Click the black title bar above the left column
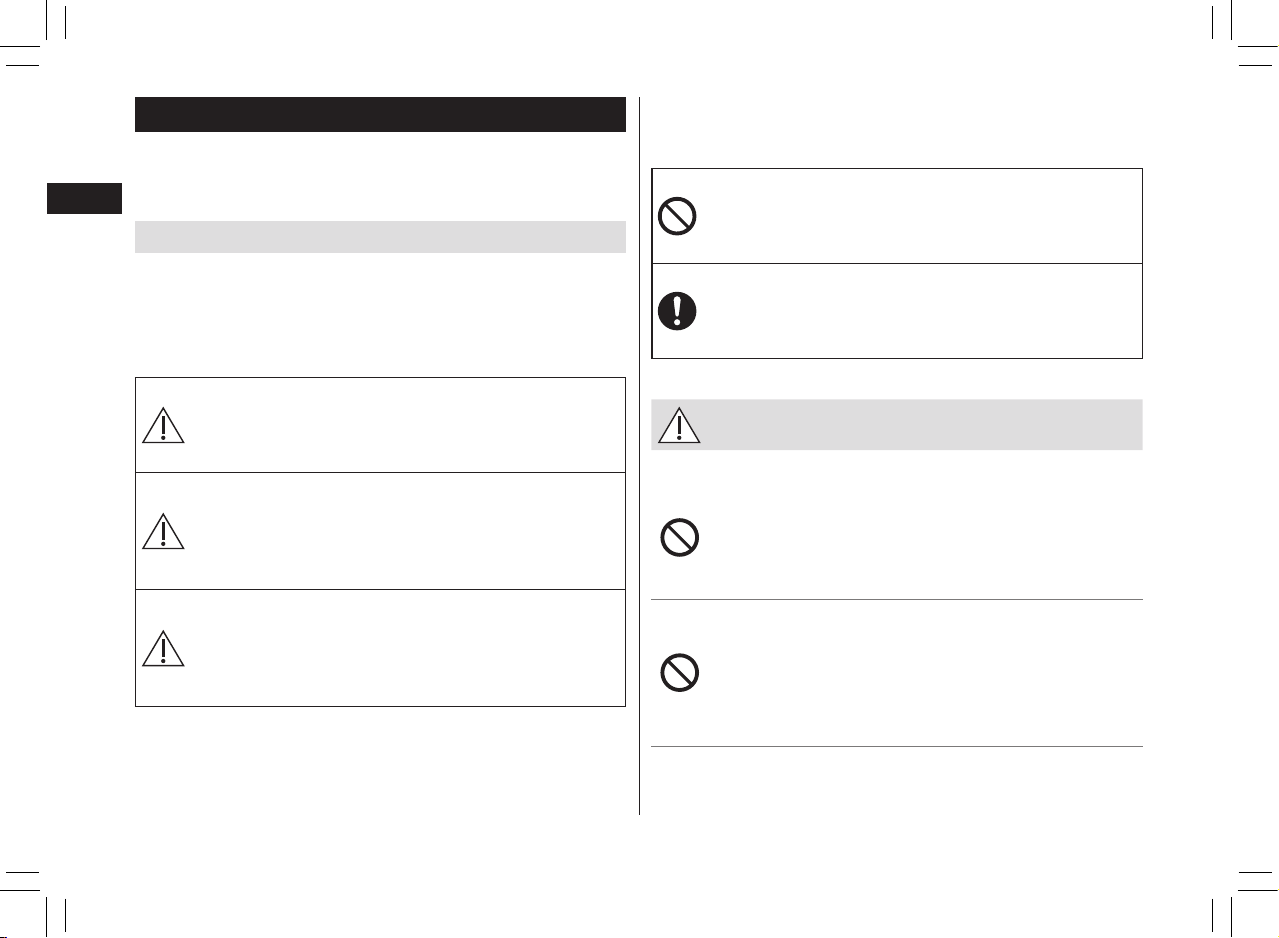1279x938 pixels. click(380, 115)
